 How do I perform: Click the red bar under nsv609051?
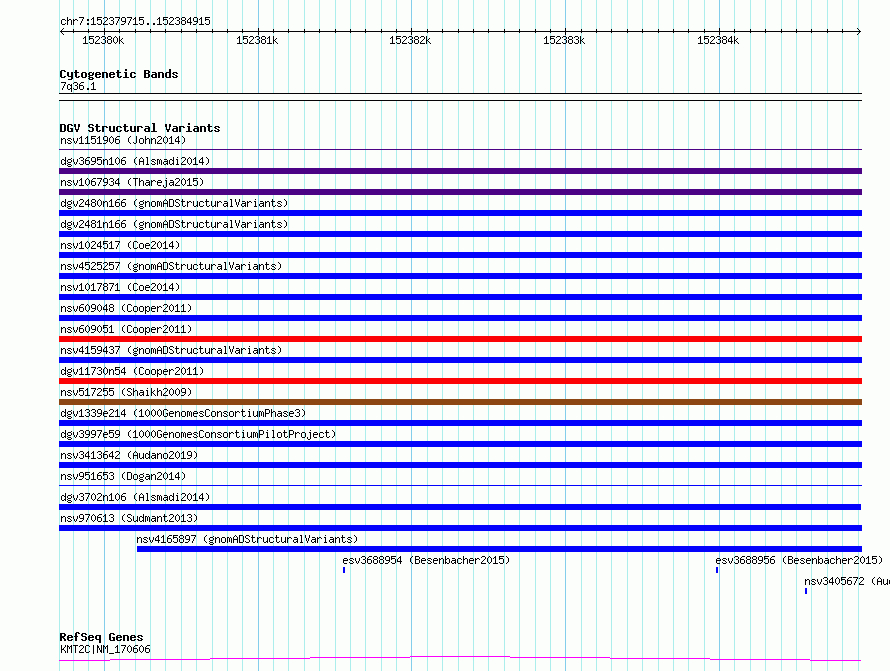coord(460,339)
